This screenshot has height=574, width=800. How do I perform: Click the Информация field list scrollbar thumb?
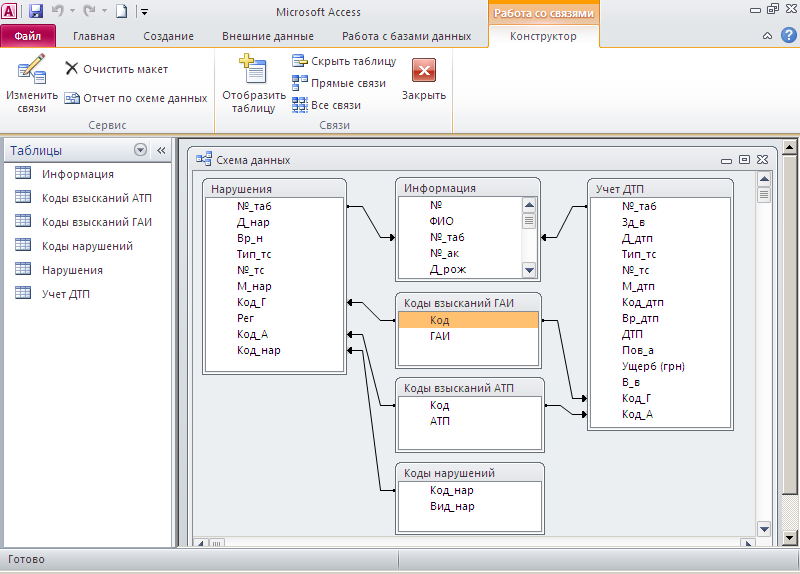pos(529,221)
